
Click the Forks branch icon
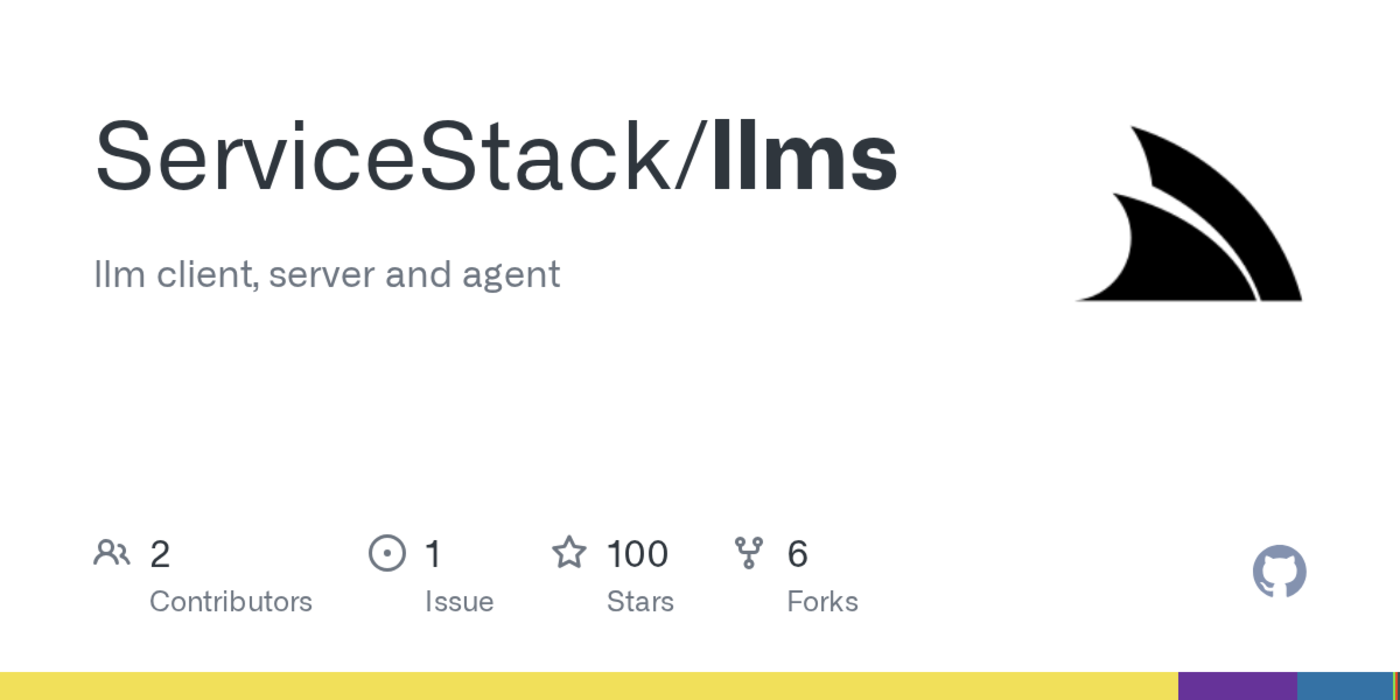[749, 553]
